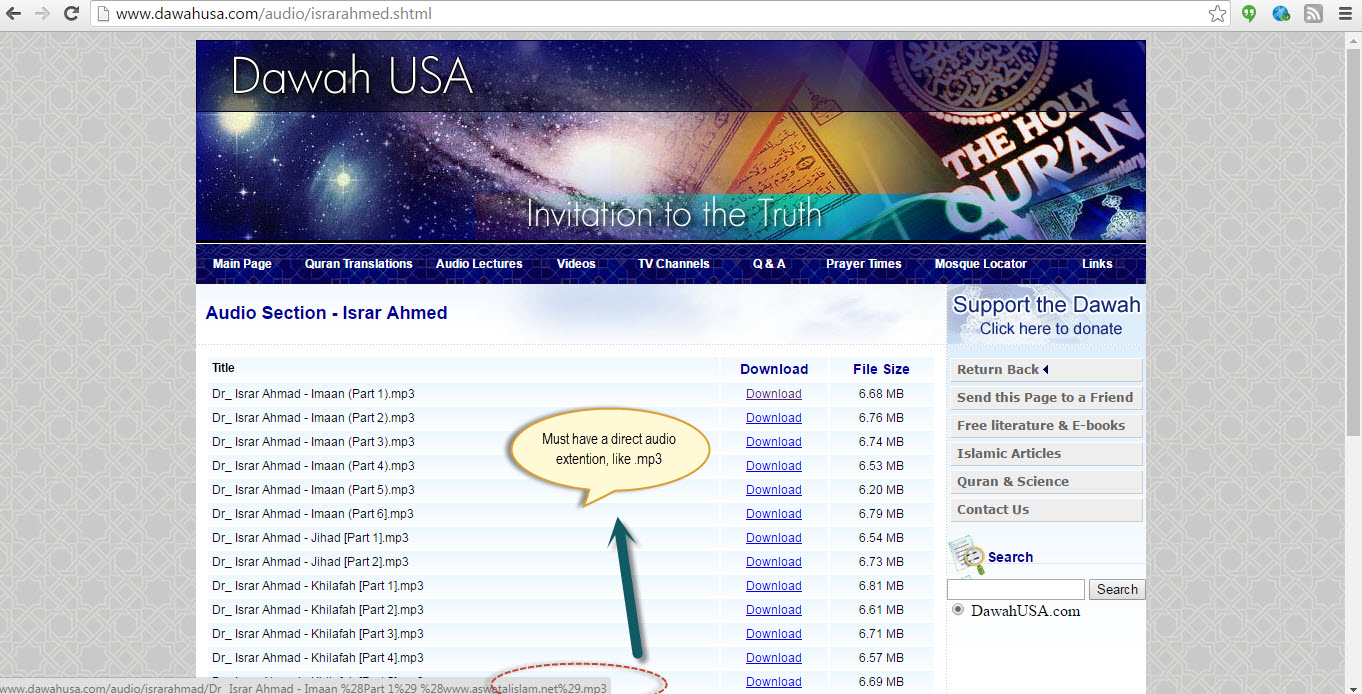Open the Hangouts extension icon
This screenshot has width=1362, height=694.
[x=1249, y=14]
